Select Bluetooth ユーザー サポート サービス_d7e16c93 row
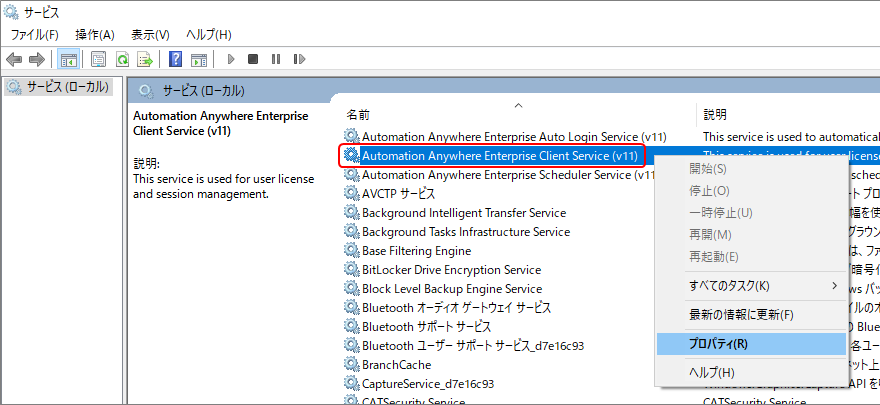The height and width of the screenshot is (405, 880). [x=473, y=346]
